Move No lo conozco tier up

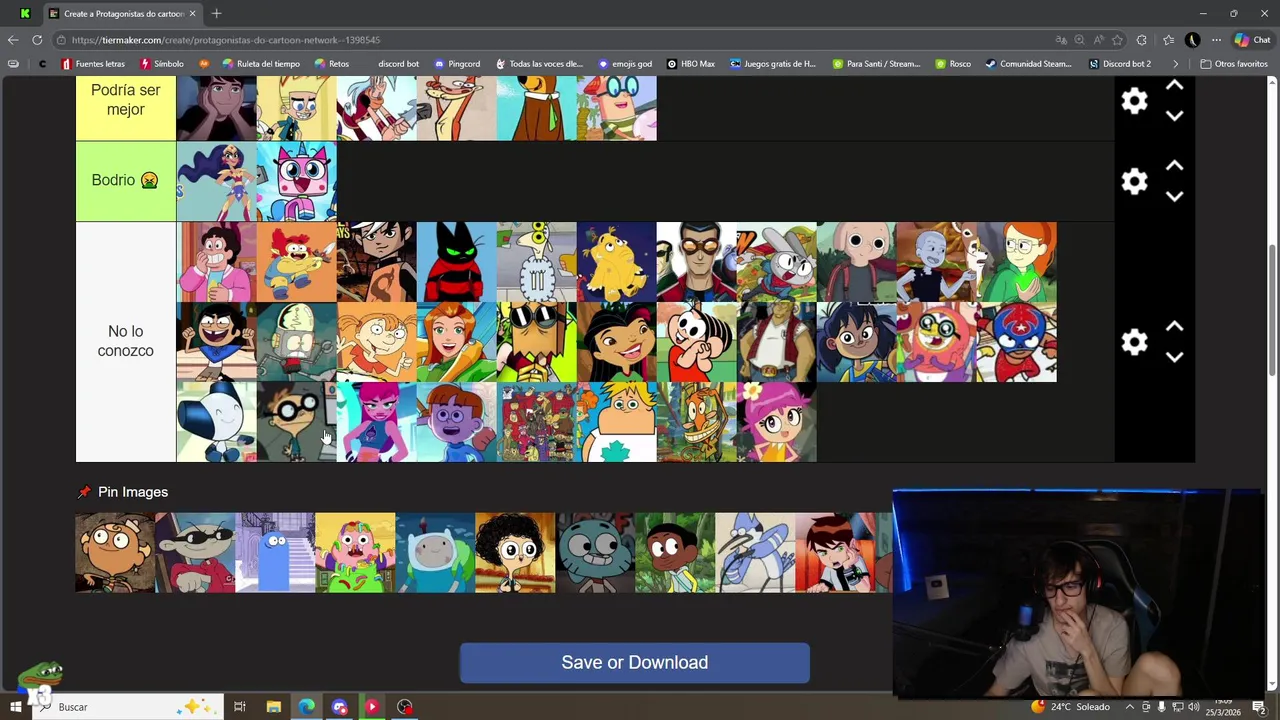click(x=1175, y=327)
